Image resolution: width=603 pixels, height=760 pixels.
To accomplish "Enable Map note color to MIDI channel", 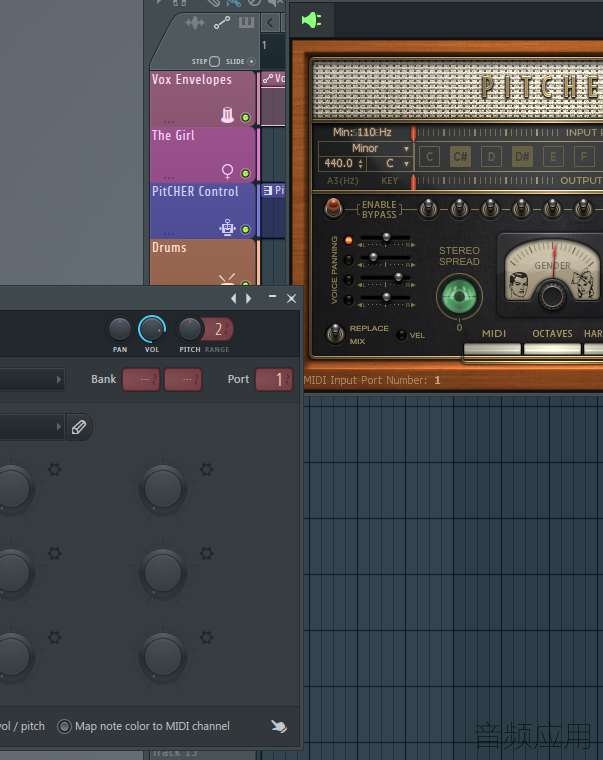I will (x=64, y=727).
